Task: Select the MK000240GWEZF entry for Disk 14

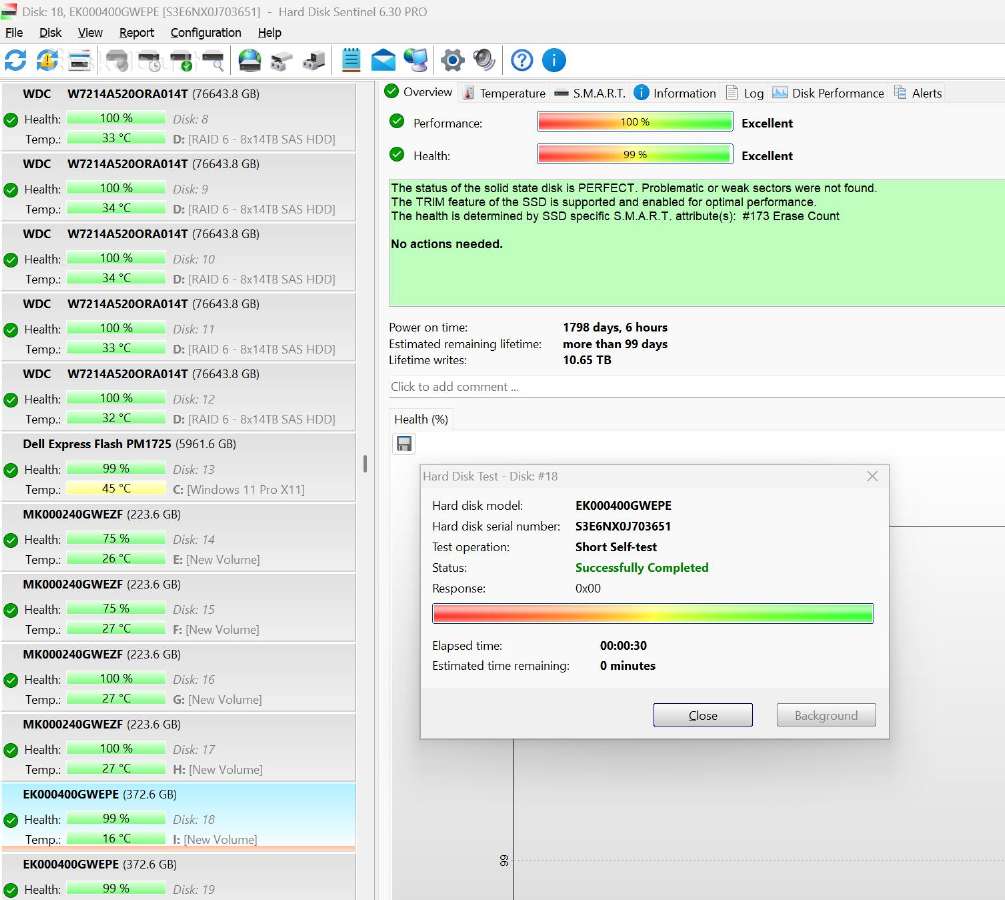Action: tap(178, 537)
